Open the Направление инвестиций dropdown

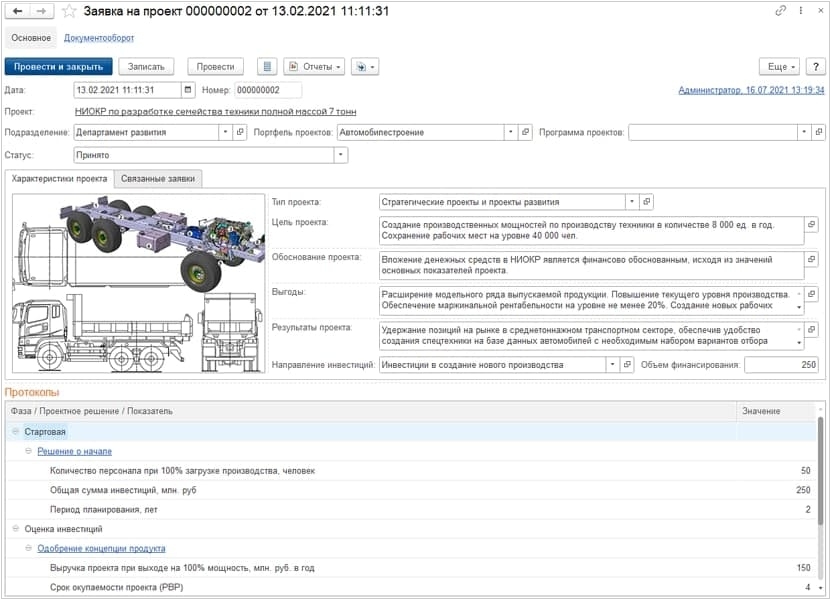(x=612, y=365)
